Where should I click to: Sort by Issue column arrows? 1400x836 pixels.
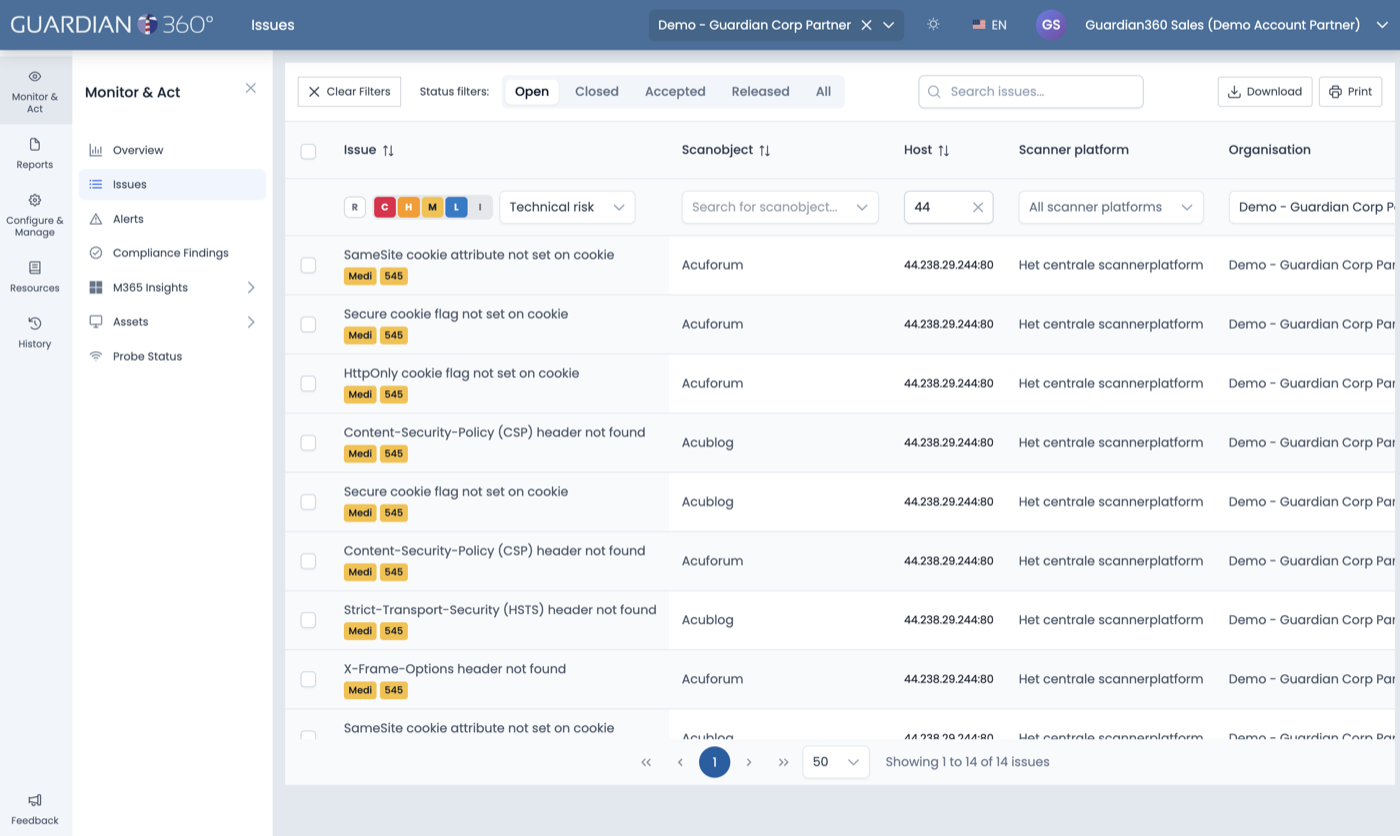[x=388, y=150]
